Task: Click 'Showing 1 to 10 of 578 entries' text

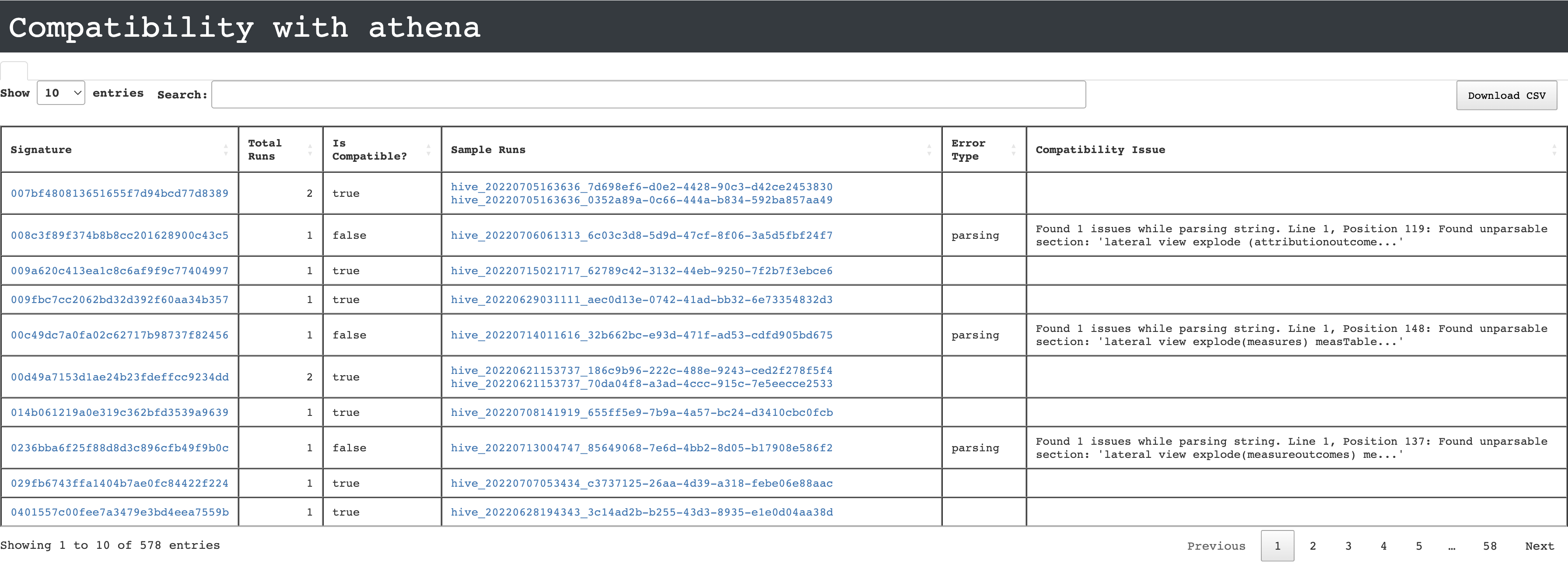Action: pos(110,546)
